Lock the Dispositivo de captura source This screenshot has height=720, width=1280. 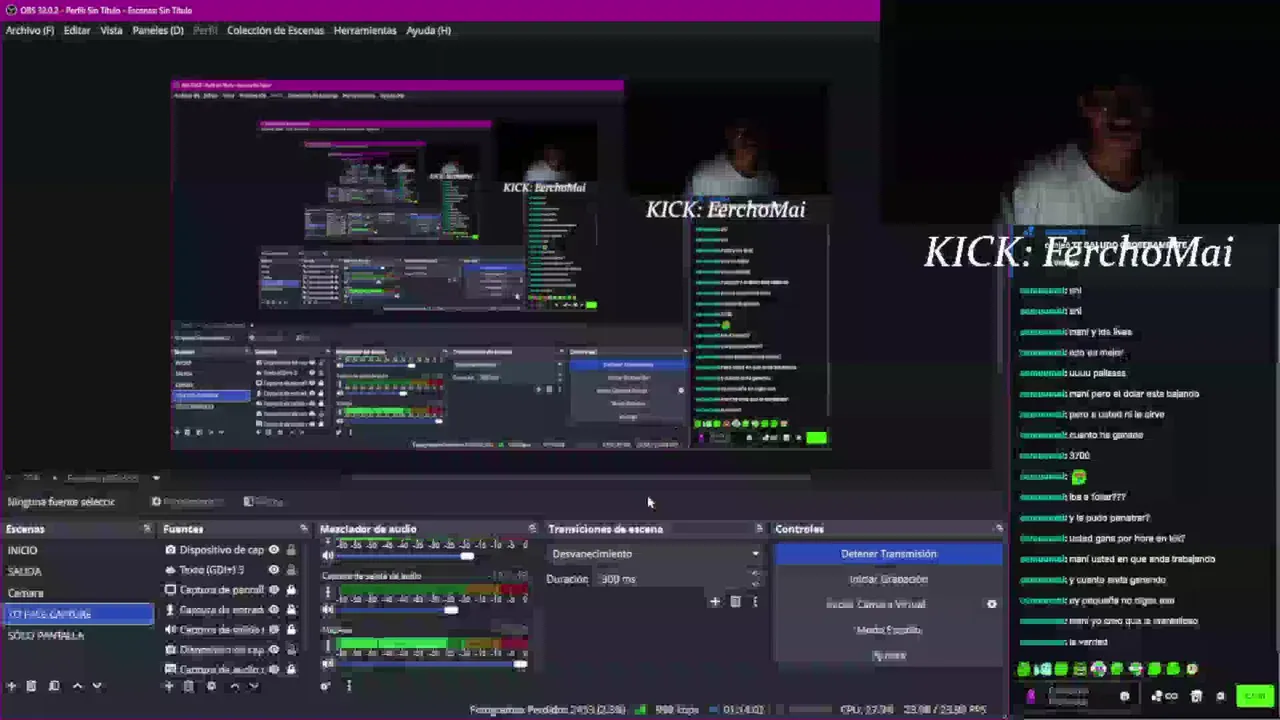point(291,550)
